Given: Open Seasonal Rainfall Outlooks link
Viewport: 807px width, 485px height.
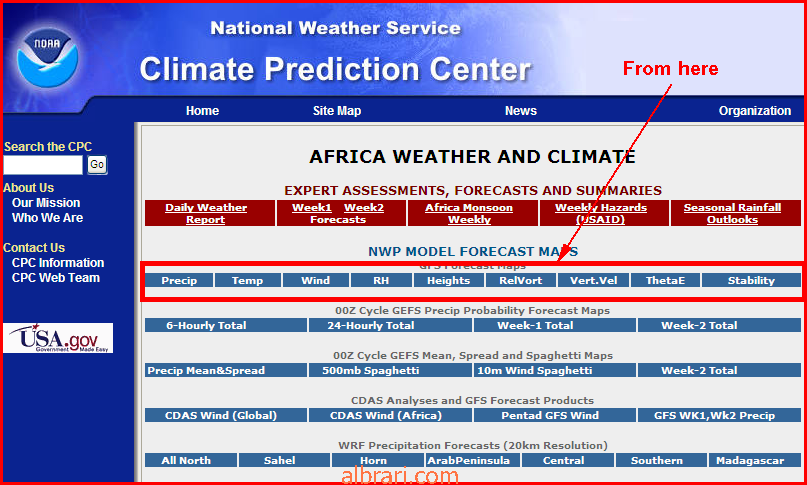Looking at the screenshot, I should coord(732,214).
